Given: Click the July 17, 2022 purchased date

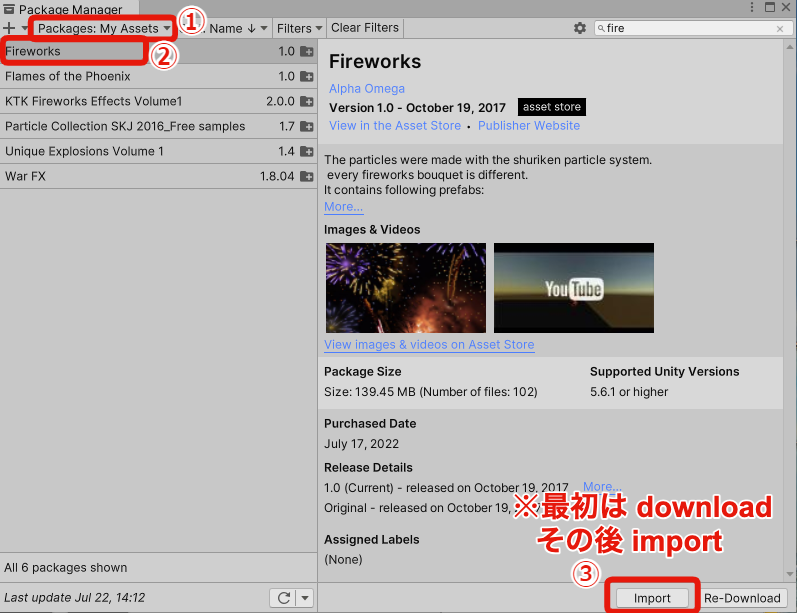Looking at the screenshot, I should [361, 444].
